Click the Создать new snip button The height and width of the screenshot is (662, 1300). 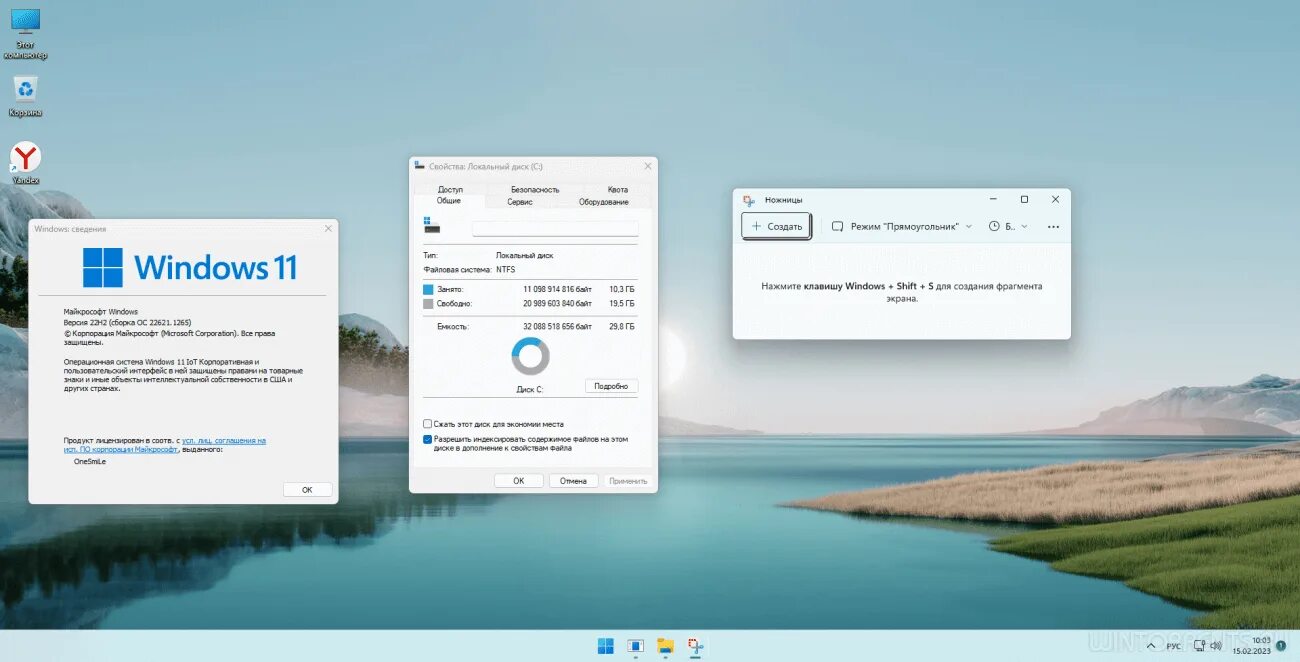coord(776,227)
